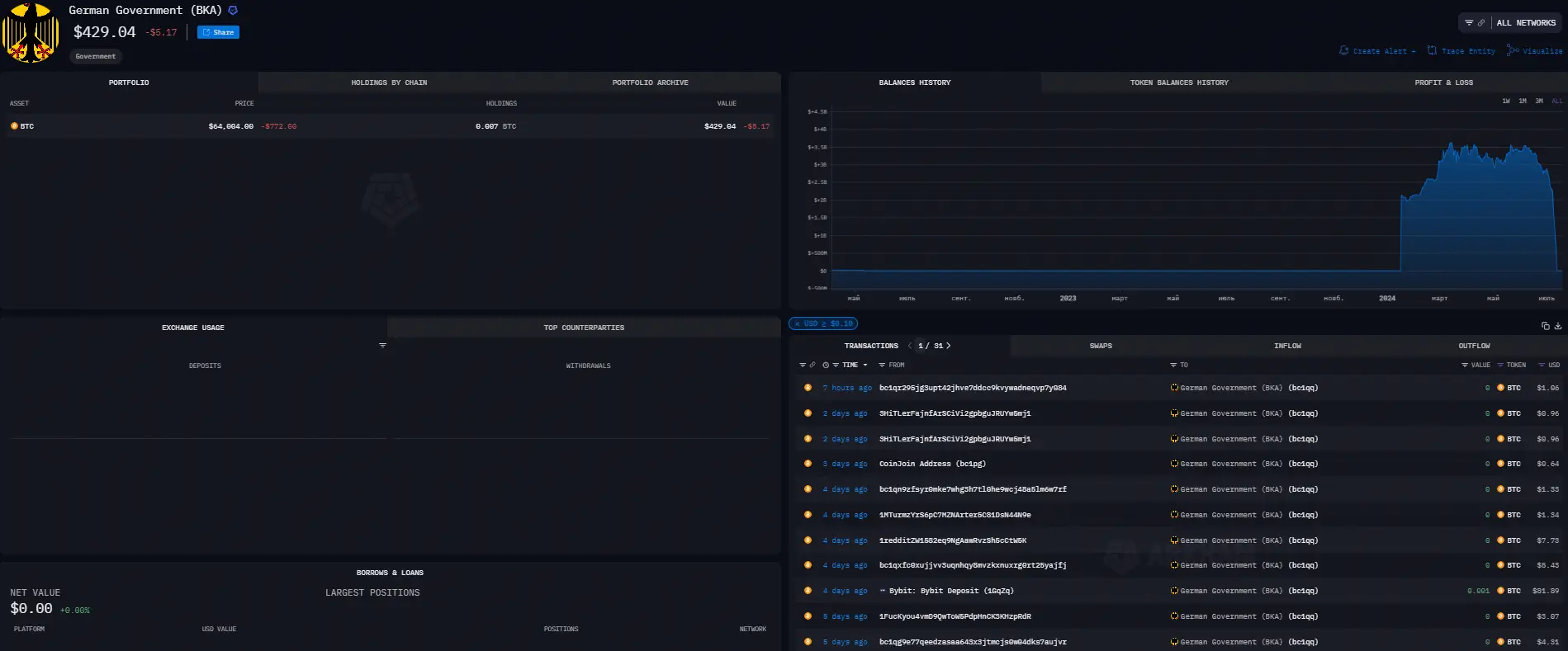Go to the next transactions page

949,346
